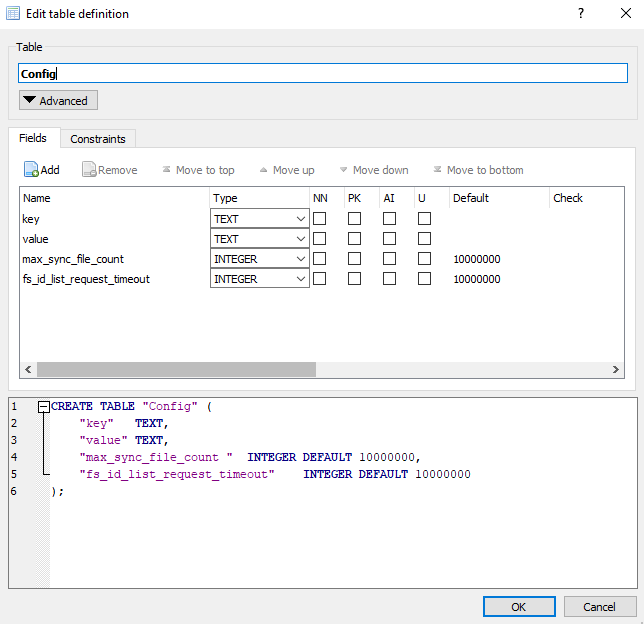
Task: Open Type dropdown for fs_id_list_request_timeout
Action: [300, 279]
